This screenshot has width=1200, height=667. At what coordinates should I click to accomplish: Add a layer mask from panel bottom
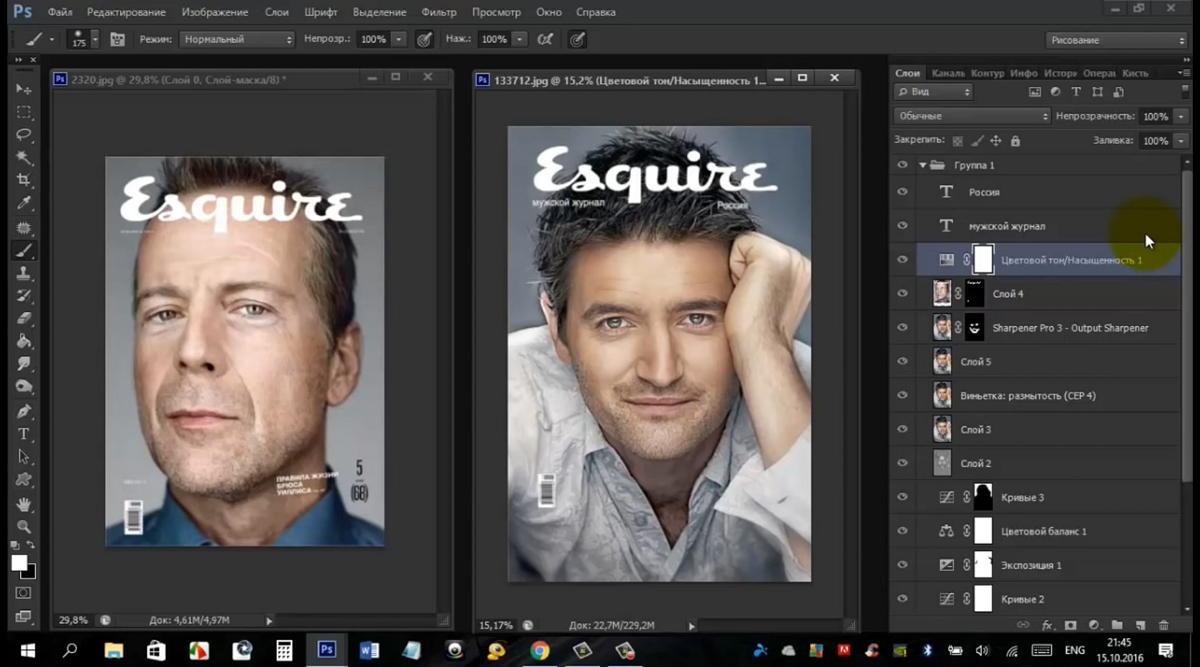click(x=1071, y=625)
